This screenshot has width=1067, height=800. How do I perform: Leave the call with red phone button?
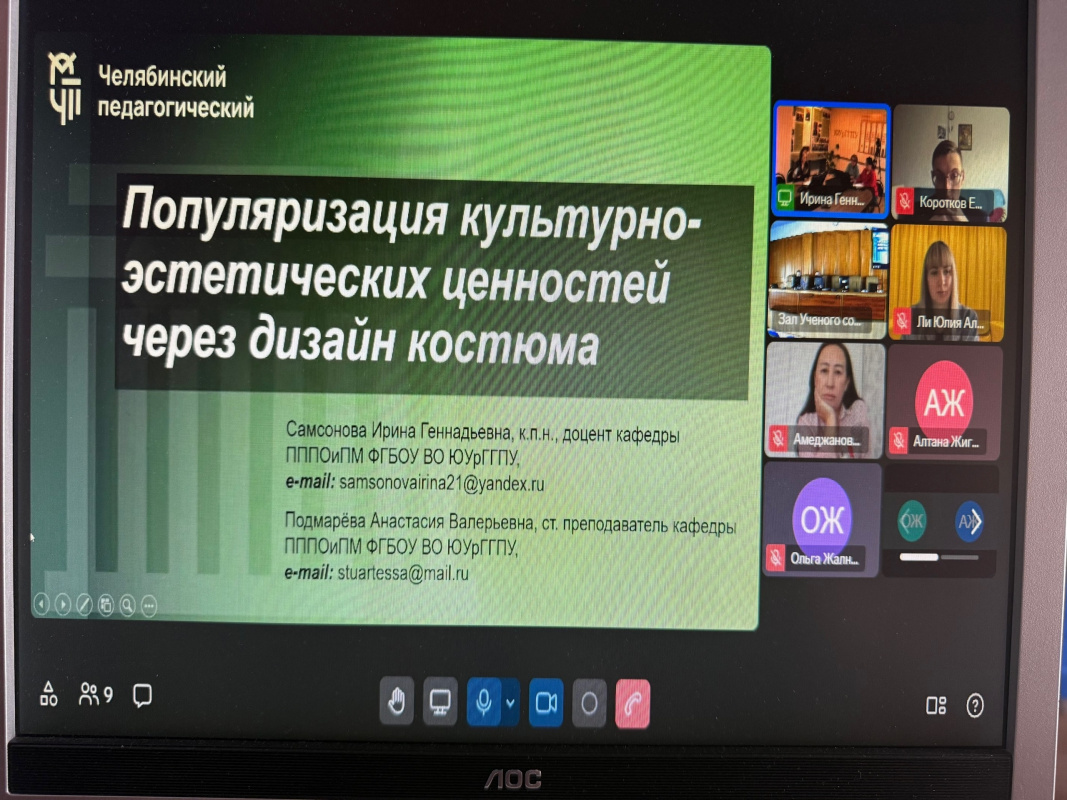(x=633, y=703)
